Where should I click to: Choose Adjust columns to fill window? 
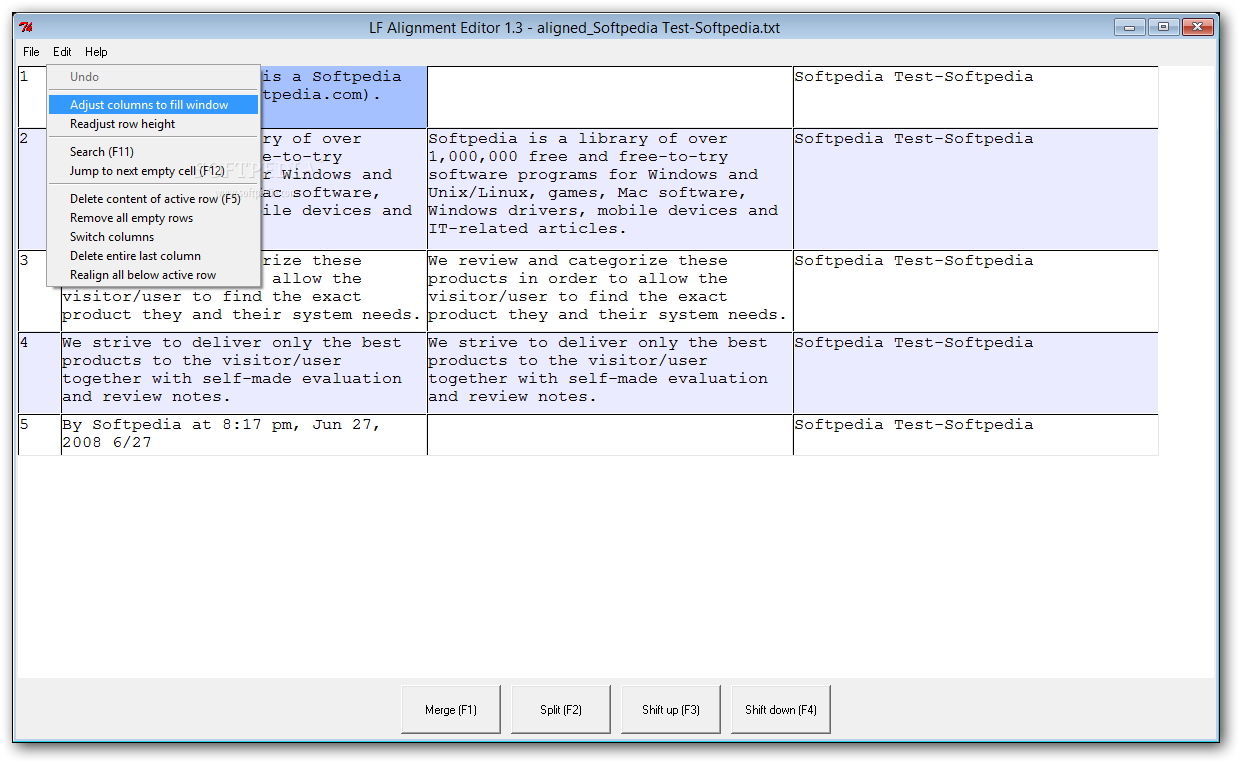(153, 105)
